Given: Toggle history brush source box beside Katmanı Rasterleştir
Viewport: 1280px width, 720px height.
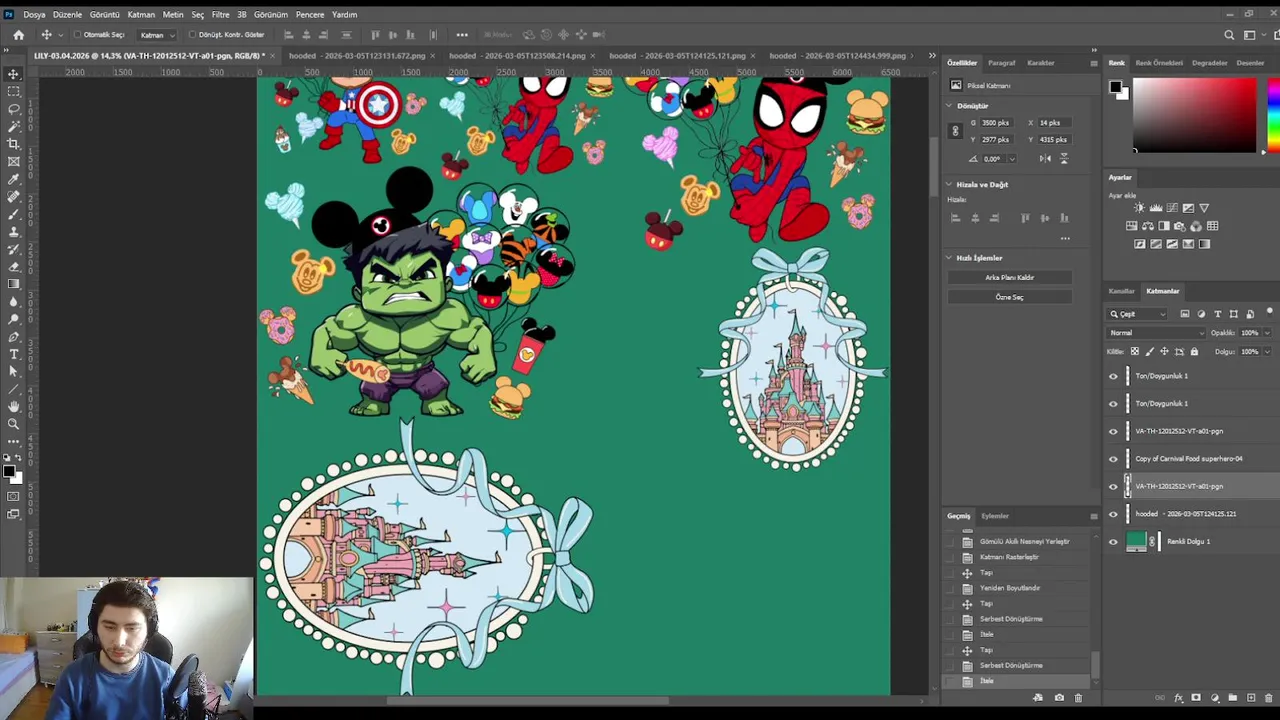Looking at the screenshot, I should coord(951,557).
